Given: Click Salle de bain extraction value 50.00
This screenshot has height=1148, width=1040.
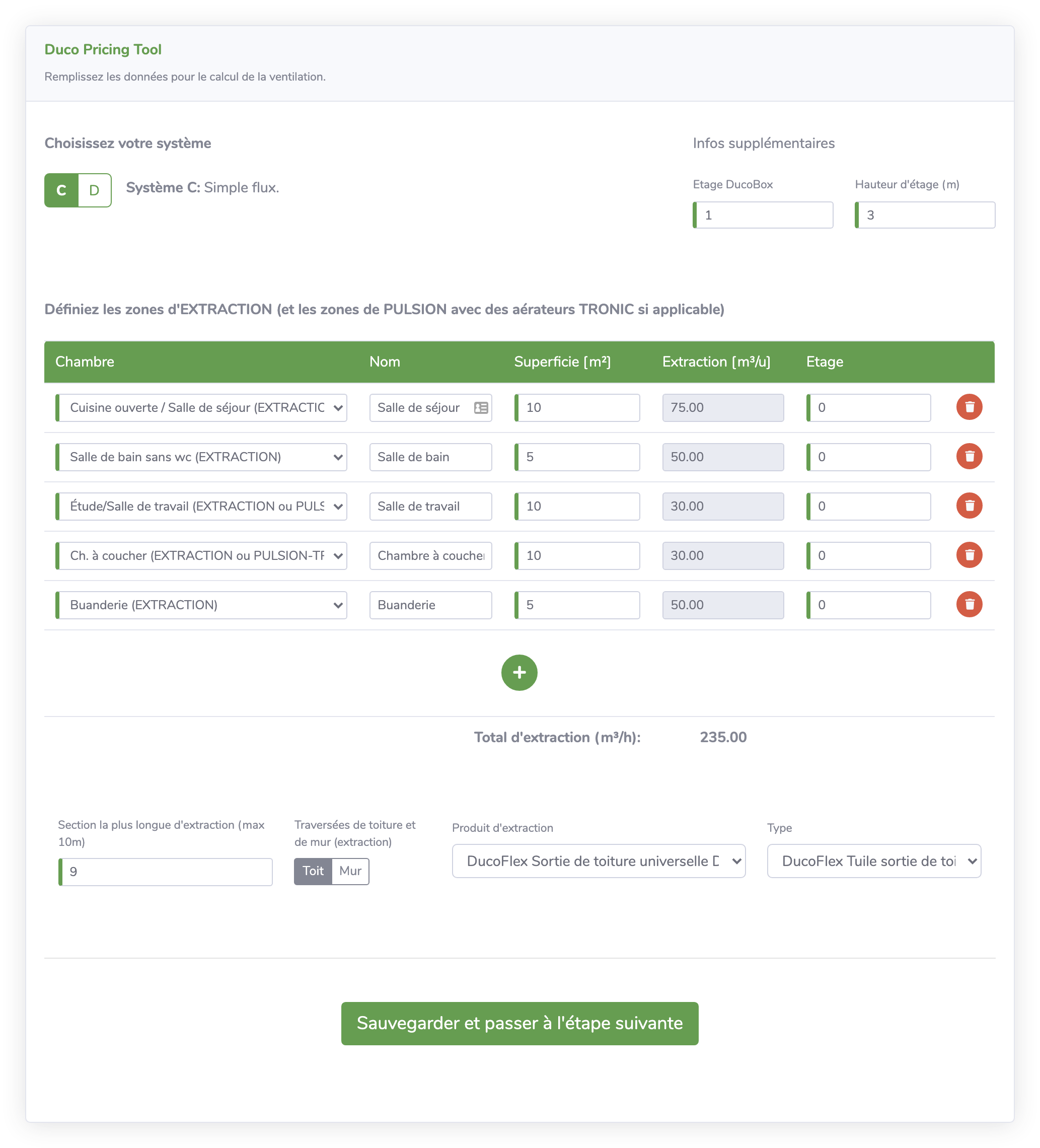Looking at the screenshot, I should (723, 457).
